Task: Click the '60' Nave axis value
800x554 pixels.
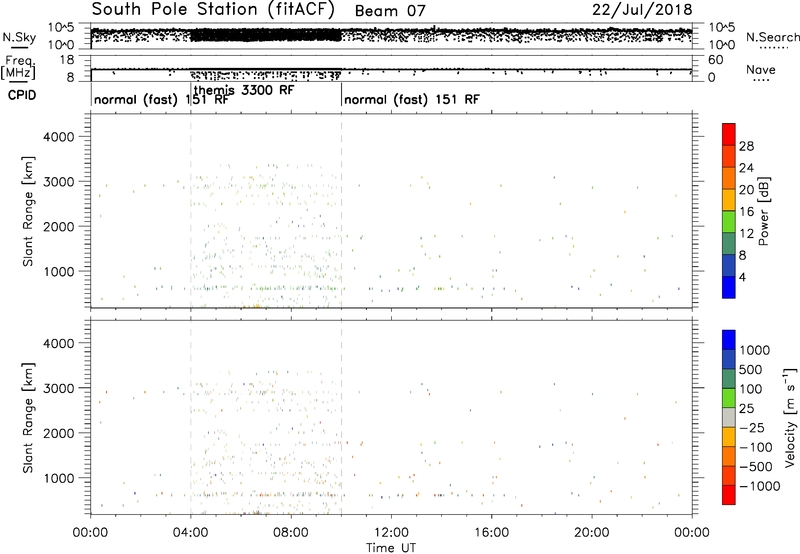Action: click(x=715, y=60)
